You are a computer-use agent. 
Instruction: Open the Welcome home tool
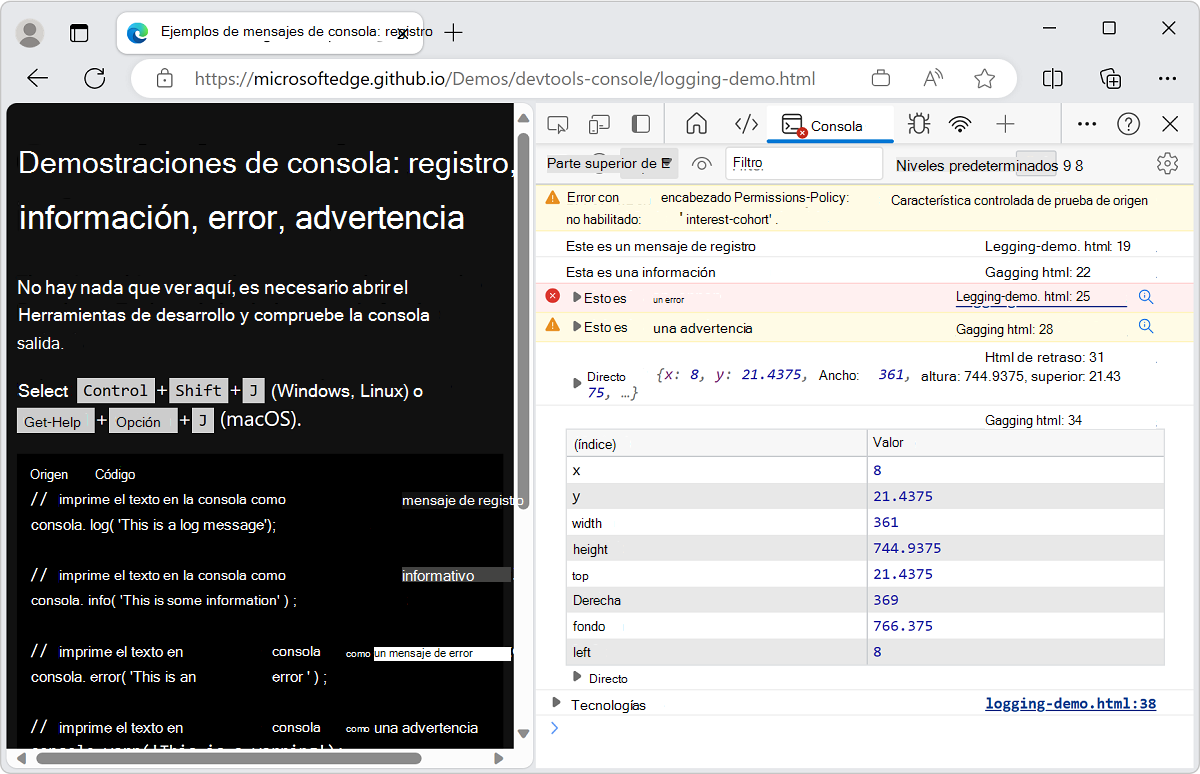coord(696,124)
